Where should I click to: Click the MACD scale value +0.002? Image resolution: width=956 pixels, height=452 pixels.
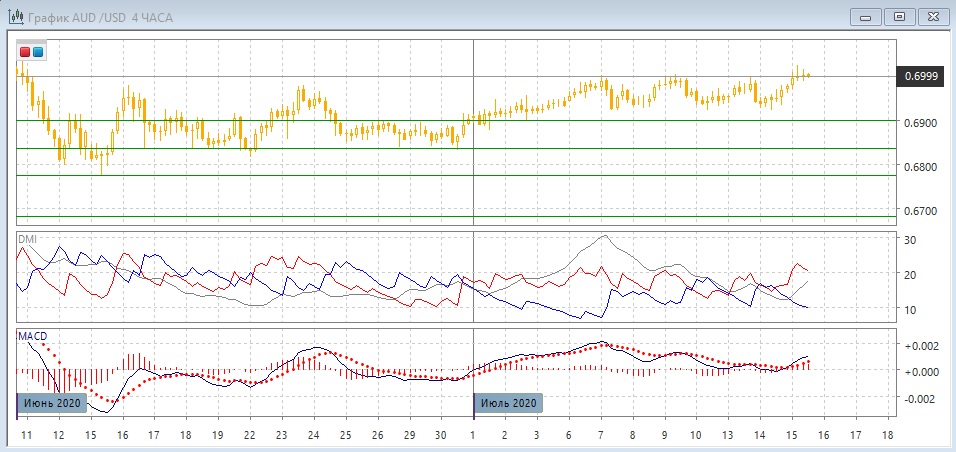click(919, 345)
